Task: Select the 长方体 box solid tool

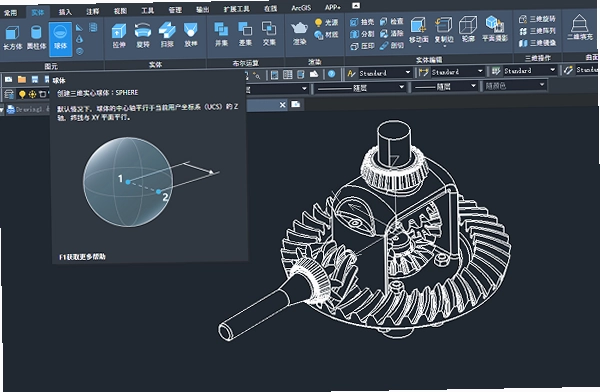Action: coord(13,37)
